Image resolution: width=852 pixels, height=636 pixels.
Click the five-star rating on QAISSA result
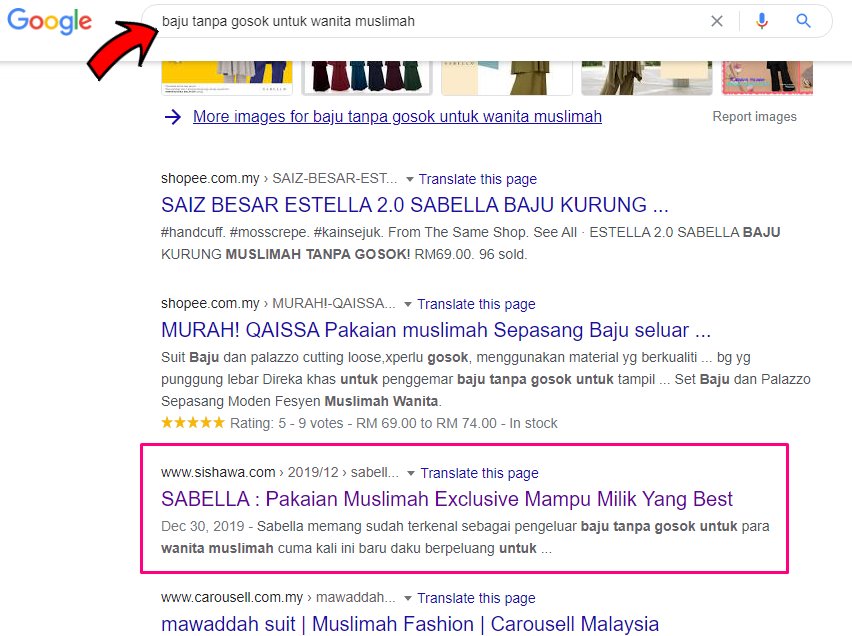193,423
